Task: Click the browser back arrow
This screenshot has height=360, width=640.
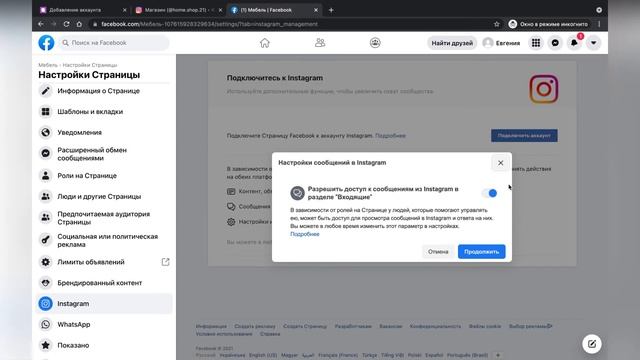Action: 41,24
